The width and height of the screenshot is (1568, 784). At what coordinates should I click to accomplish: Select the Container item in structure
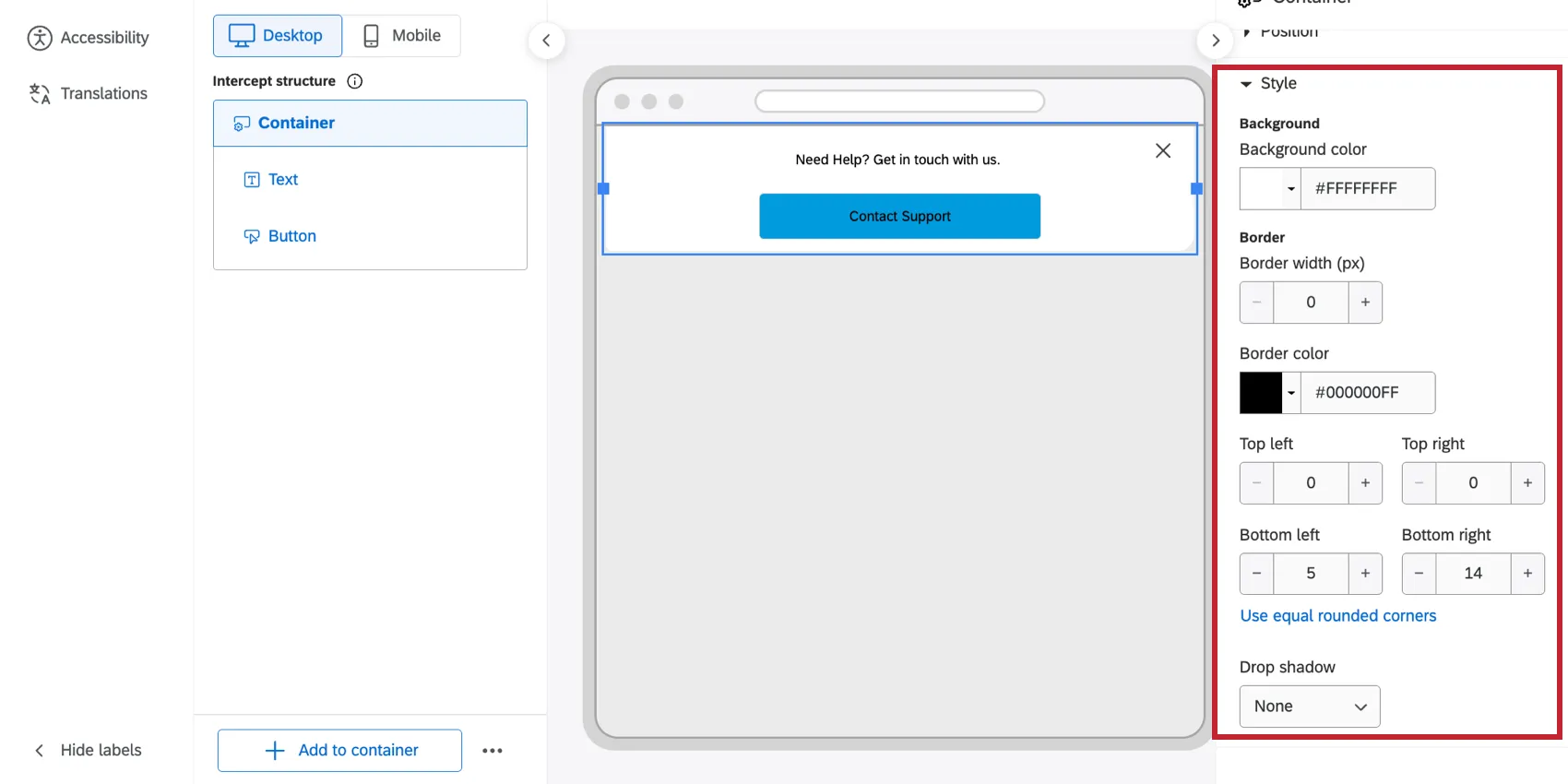[x=370, y=124]
